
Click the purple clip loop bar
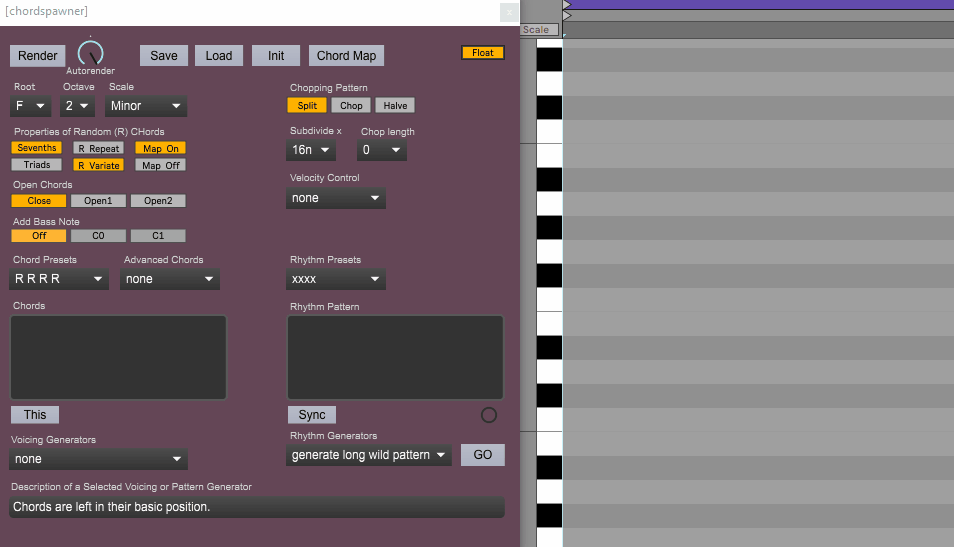[762, 4]
